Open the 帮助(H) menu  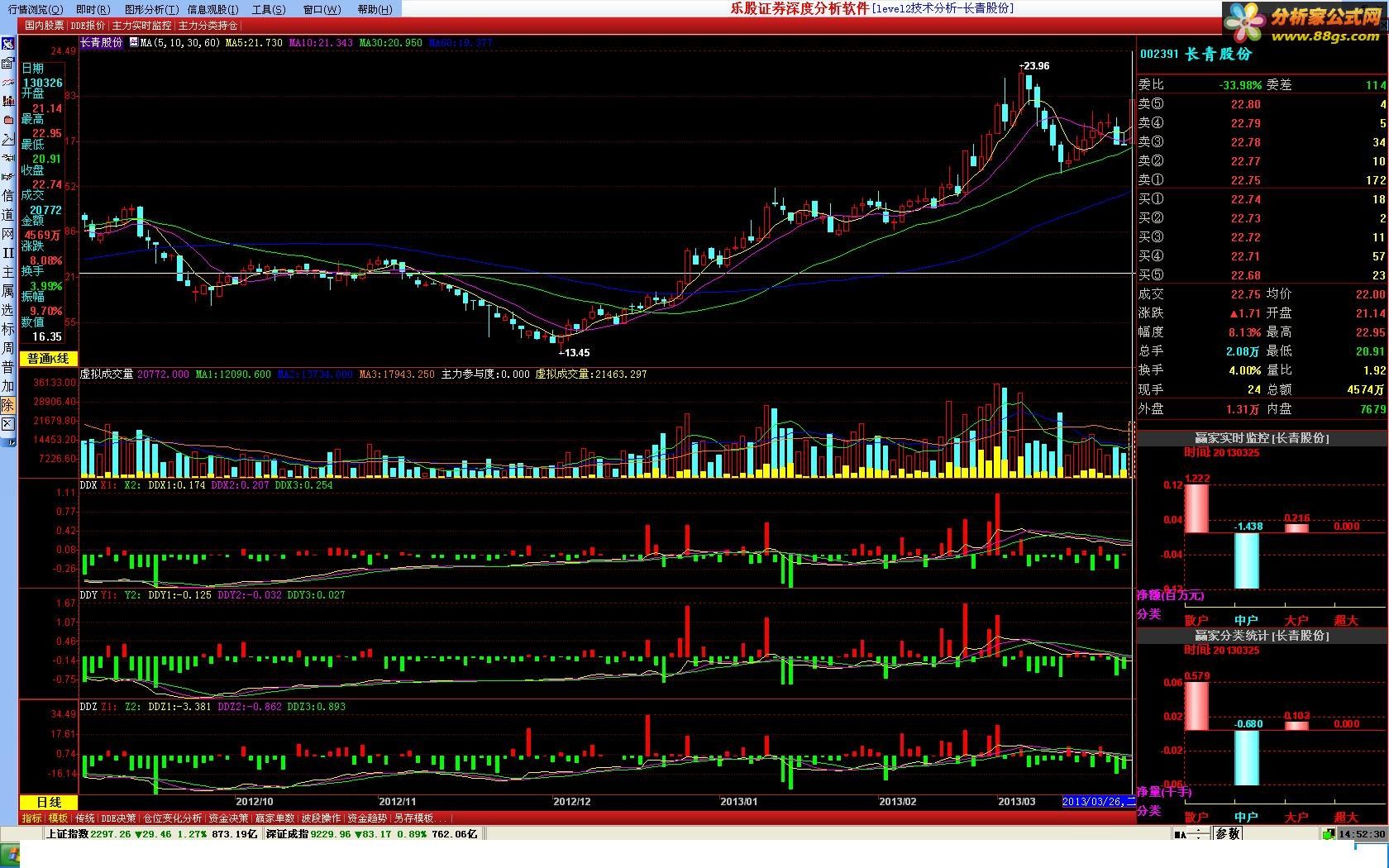(x=375, y=9)
